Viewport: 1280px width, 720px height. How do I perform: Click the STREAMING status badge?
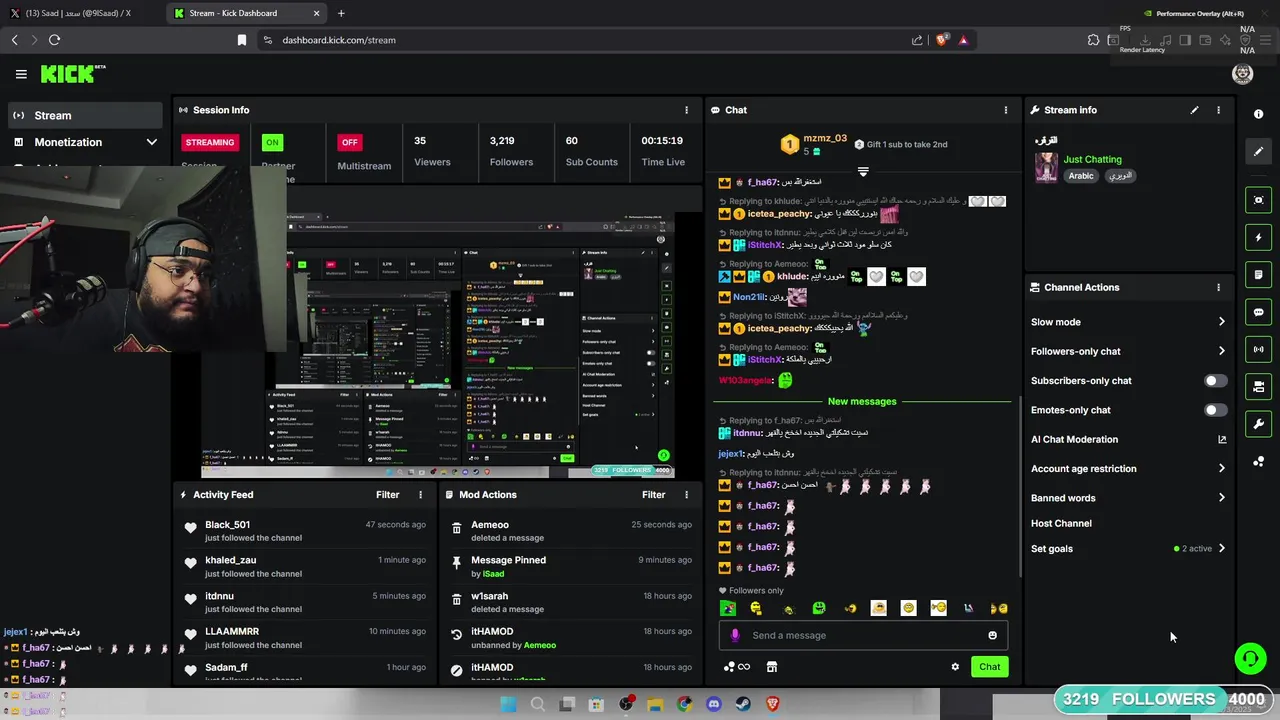click(210, 142)
